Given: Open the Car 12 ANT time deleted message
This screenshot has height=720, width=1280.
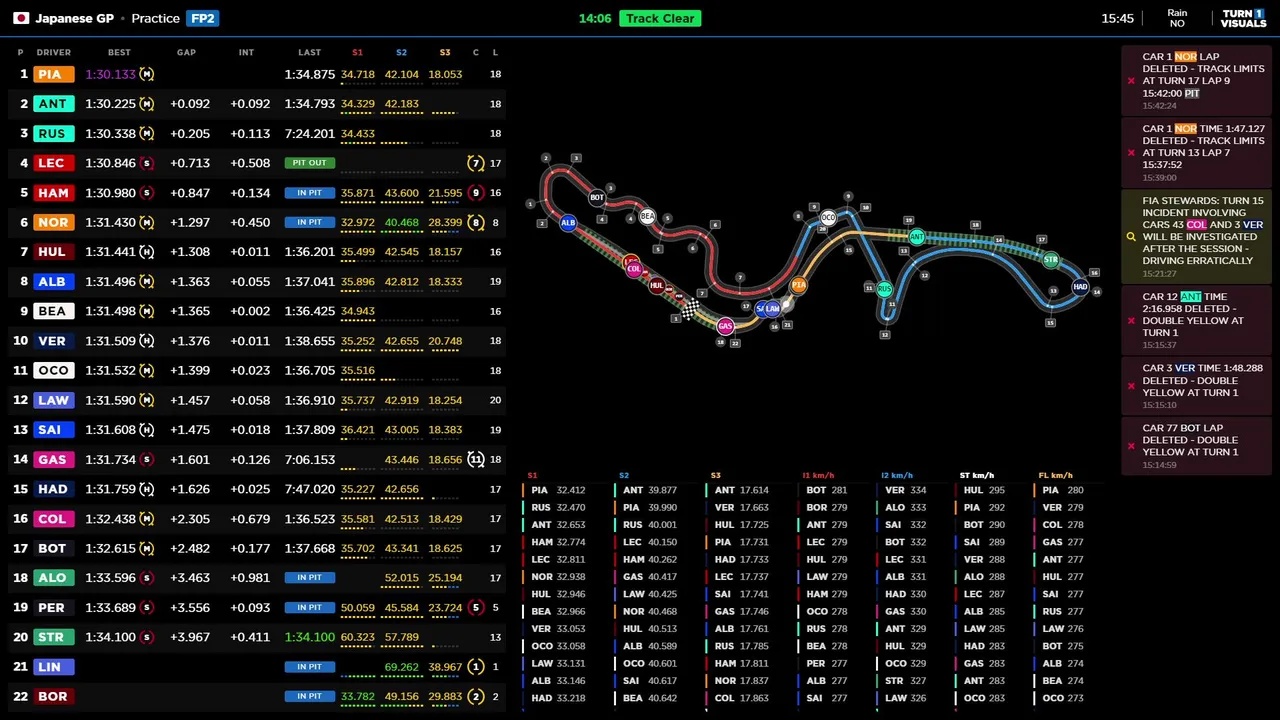Looking at the screenshot, I should click(1196, 320).
